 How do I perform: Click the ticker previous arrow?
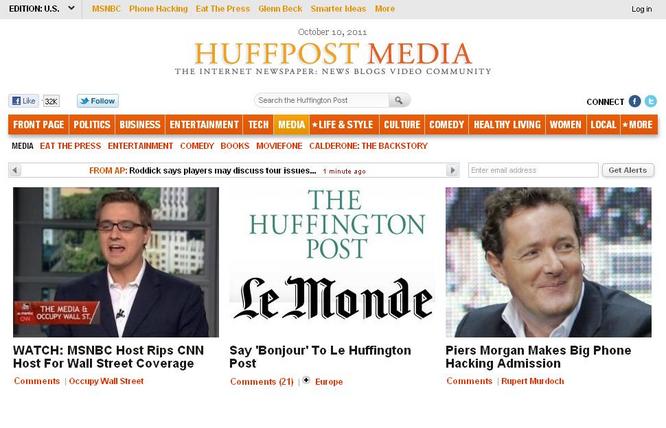click(15, 170)
